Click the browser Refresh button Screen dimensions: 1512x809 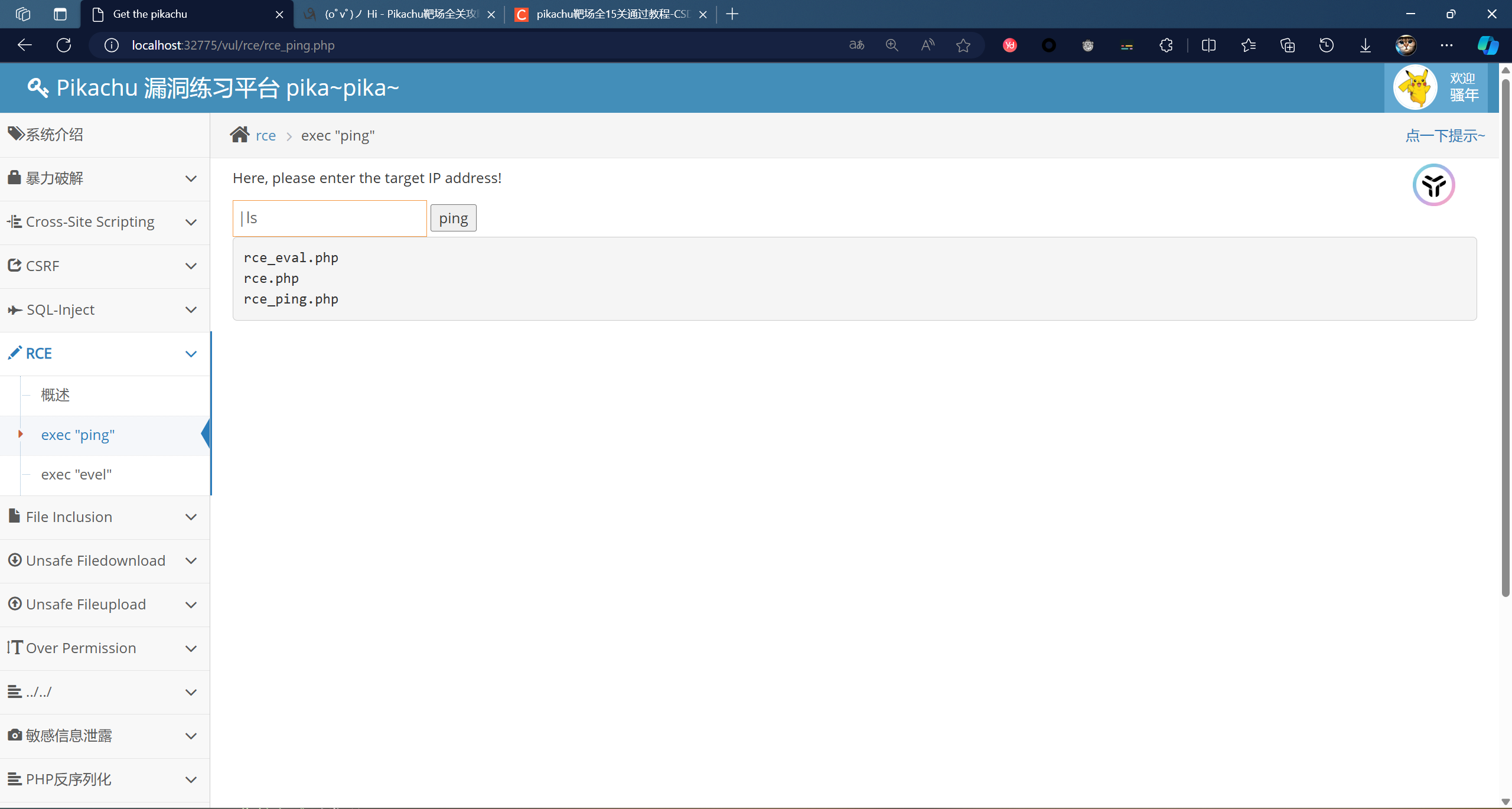click(x=64, y=45)
